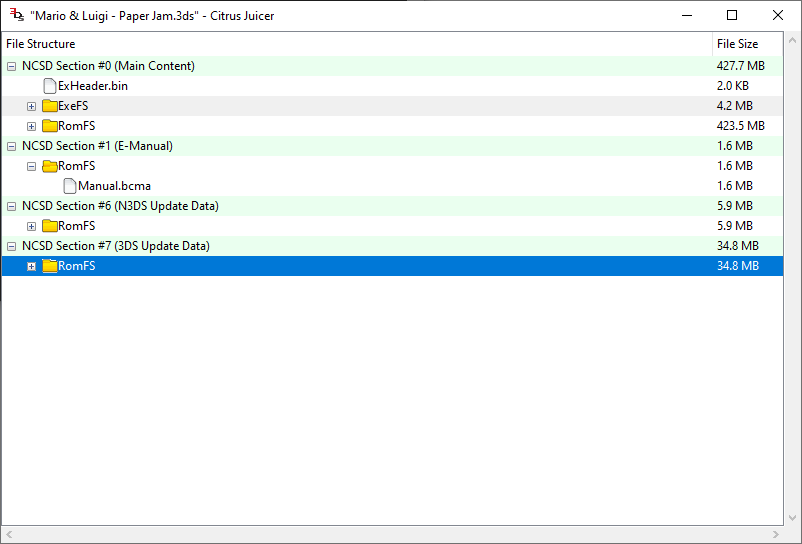Click the ExHeader.bin file icon

point(49,86)
